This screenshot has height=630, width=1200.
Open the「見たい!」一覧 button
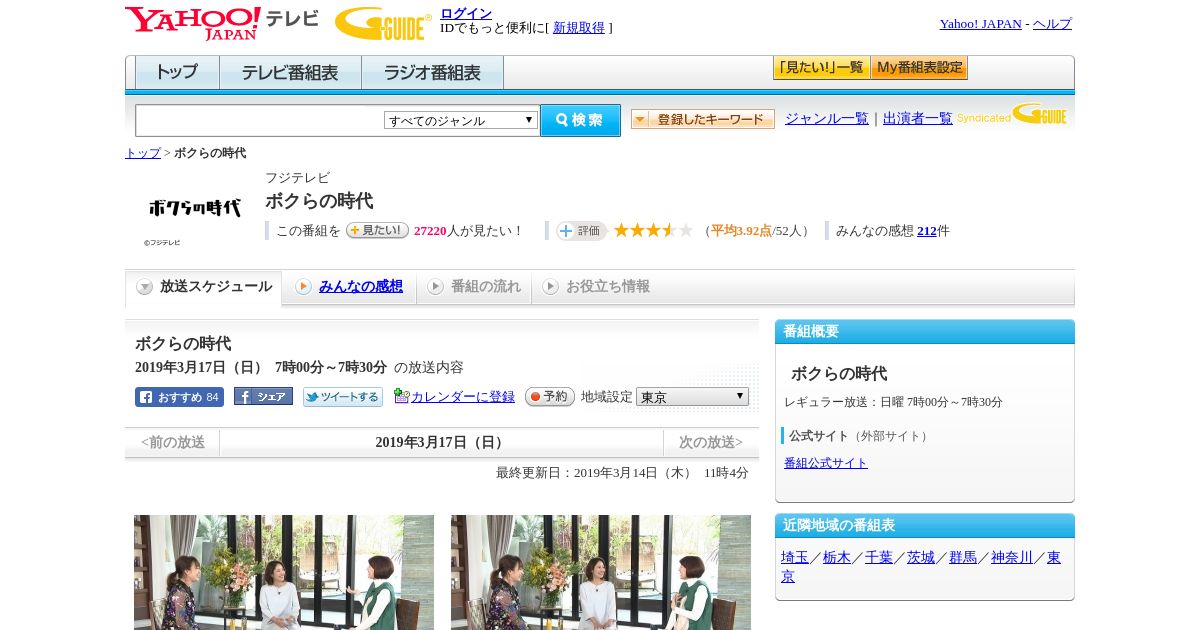(x=821, y=68)
